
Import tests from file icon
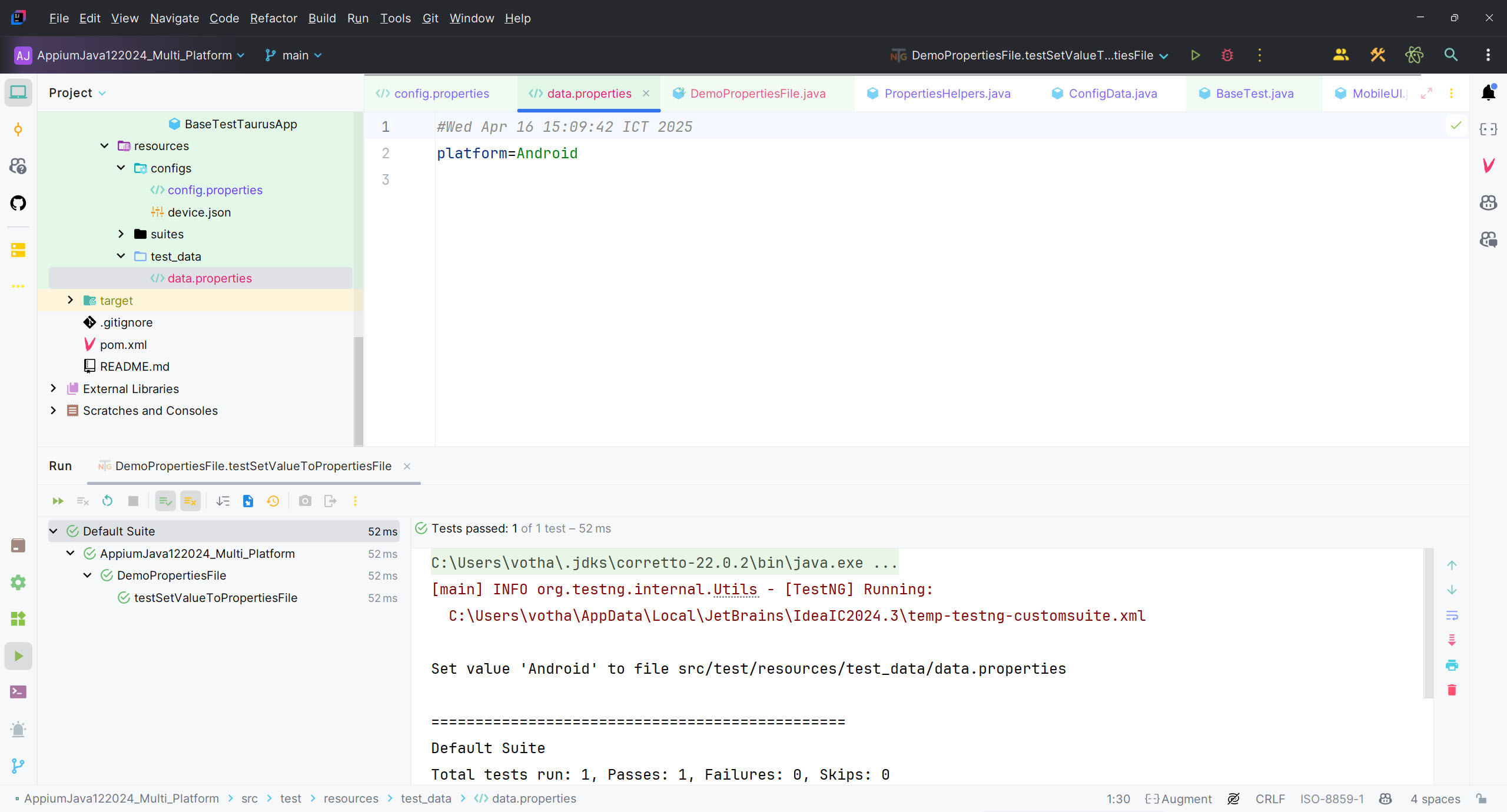pyautogui.click(x=248, y=501)
